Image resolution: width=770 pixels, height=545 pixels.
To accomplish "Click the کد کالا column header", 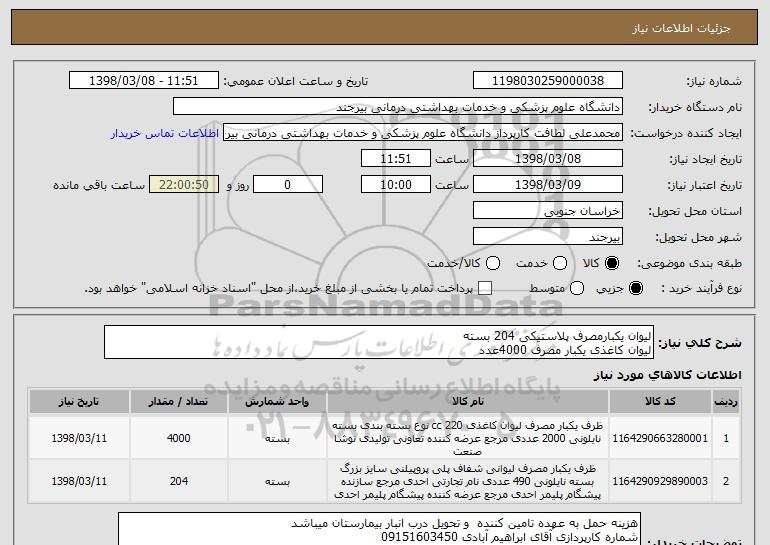I will (x=660, y=402).
